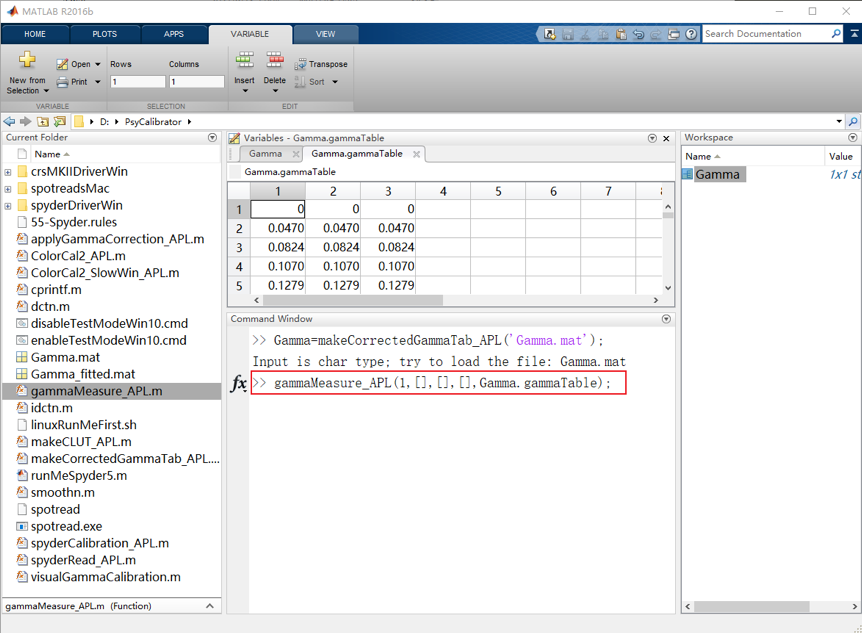Click the Open variable icon

[x=62, y=64]
